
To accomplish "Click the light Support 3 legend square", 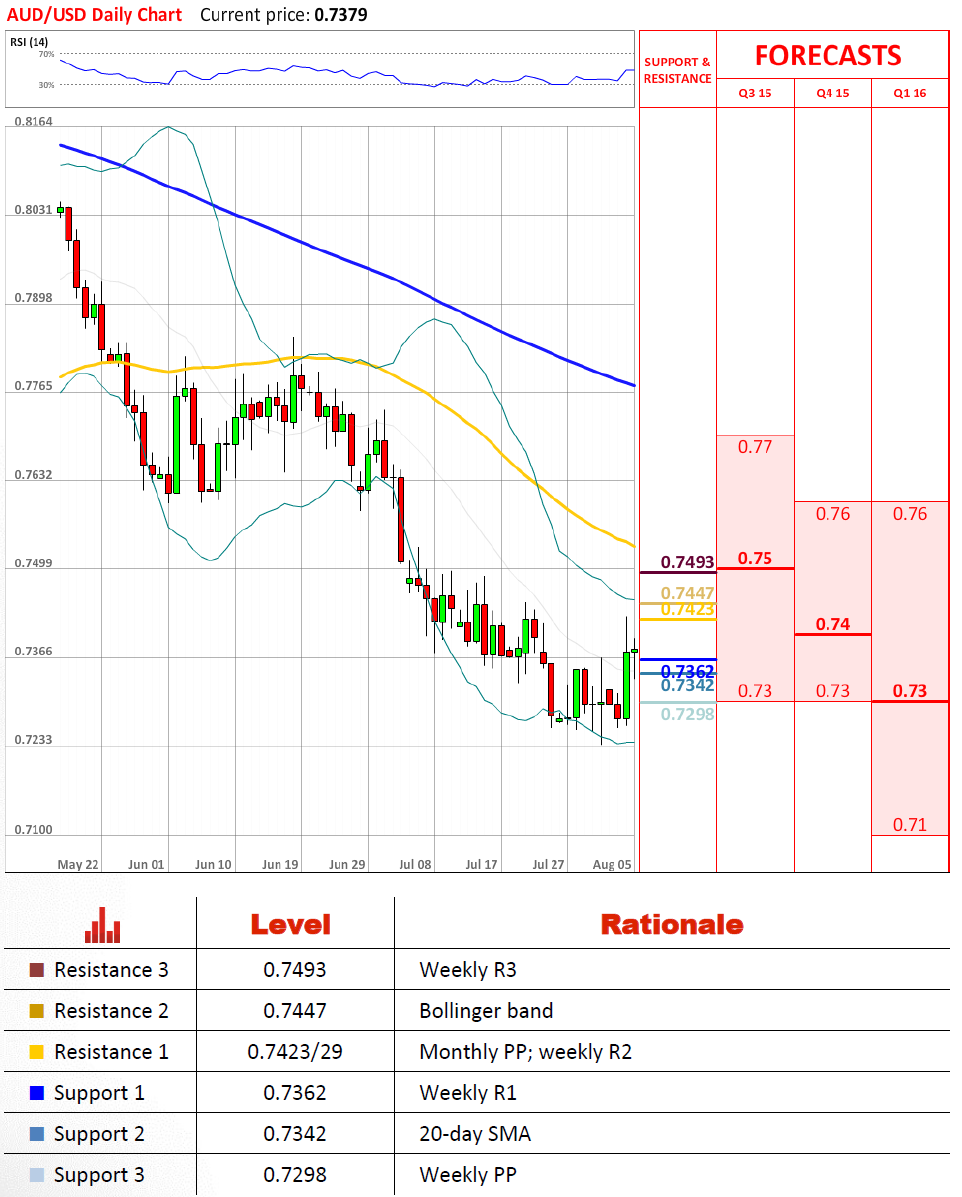I will pyautogui.click(x=37, y=1175).
